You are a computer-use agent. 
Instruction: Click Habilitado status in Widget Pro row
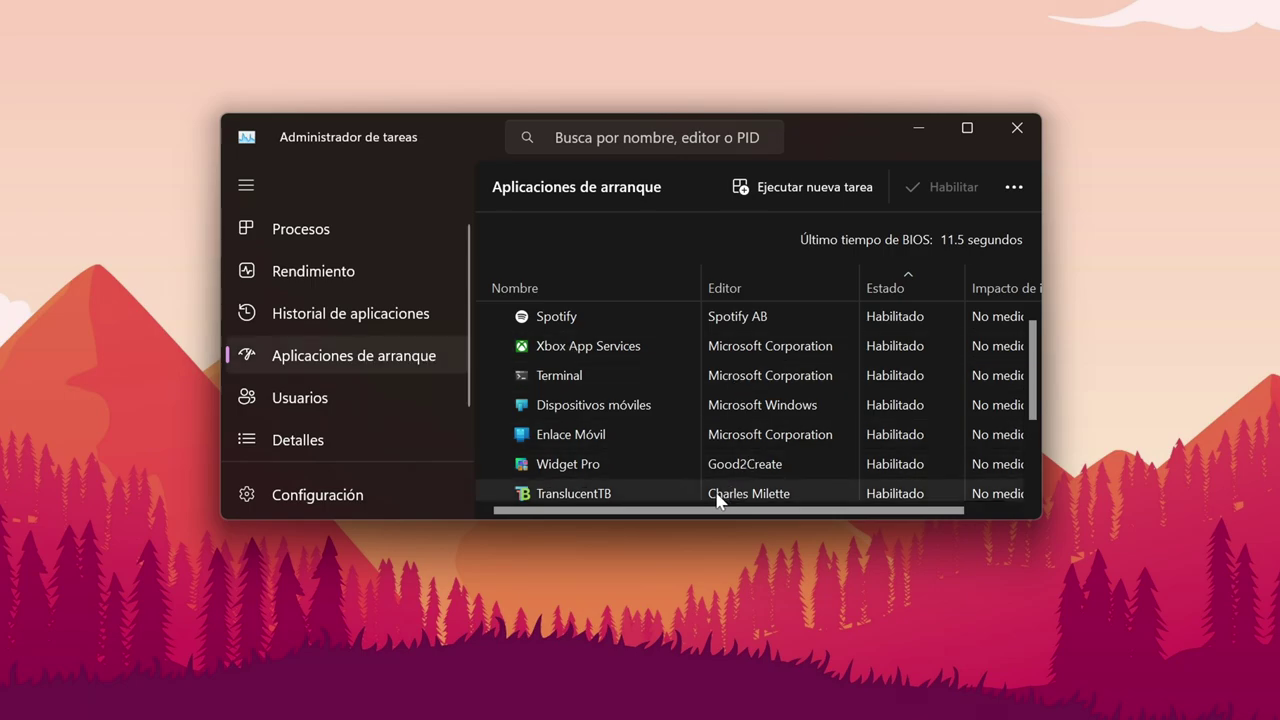[895, 464]
